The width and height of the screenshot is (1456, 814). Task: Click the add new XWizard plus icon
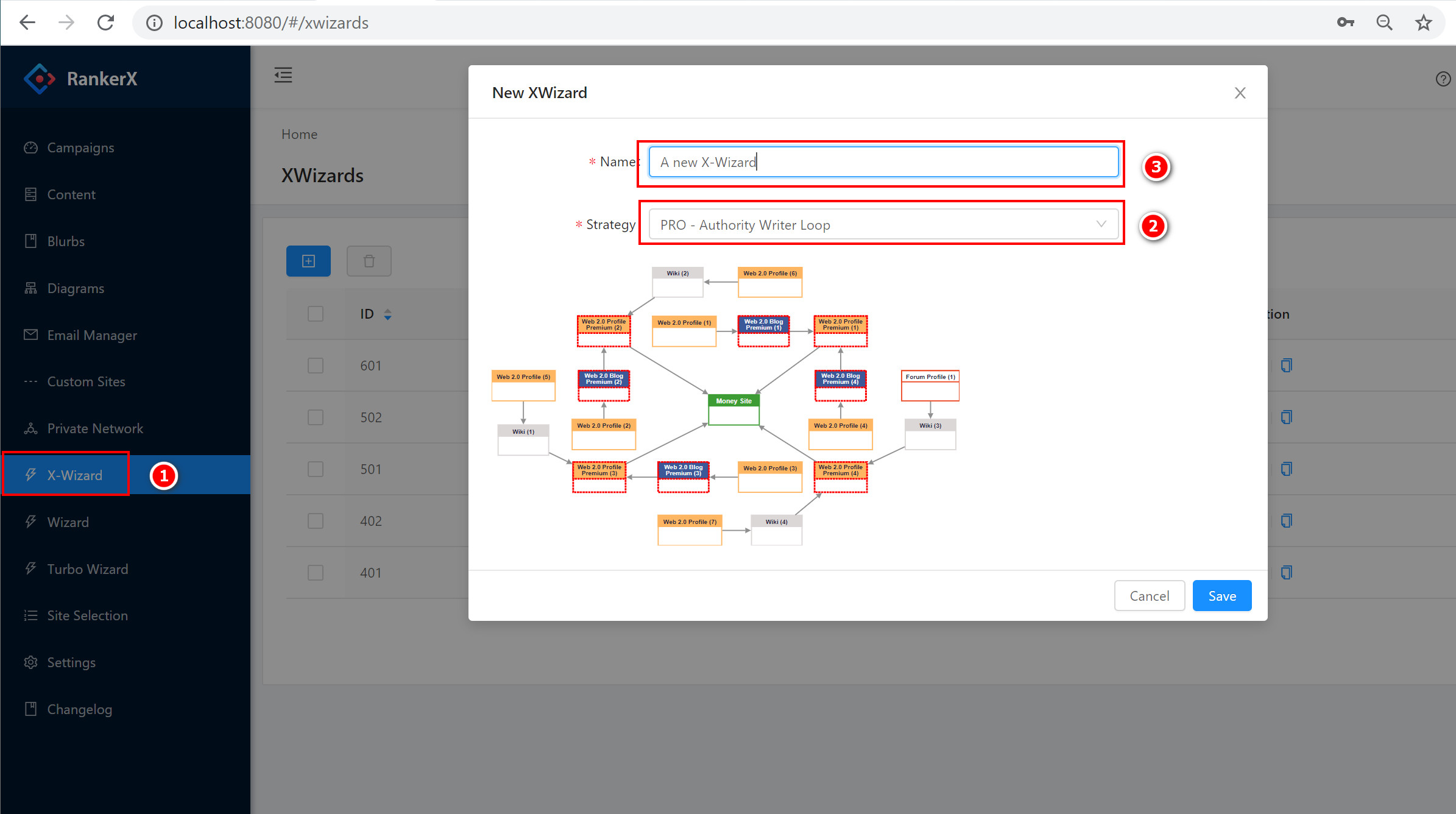(308, 261)
